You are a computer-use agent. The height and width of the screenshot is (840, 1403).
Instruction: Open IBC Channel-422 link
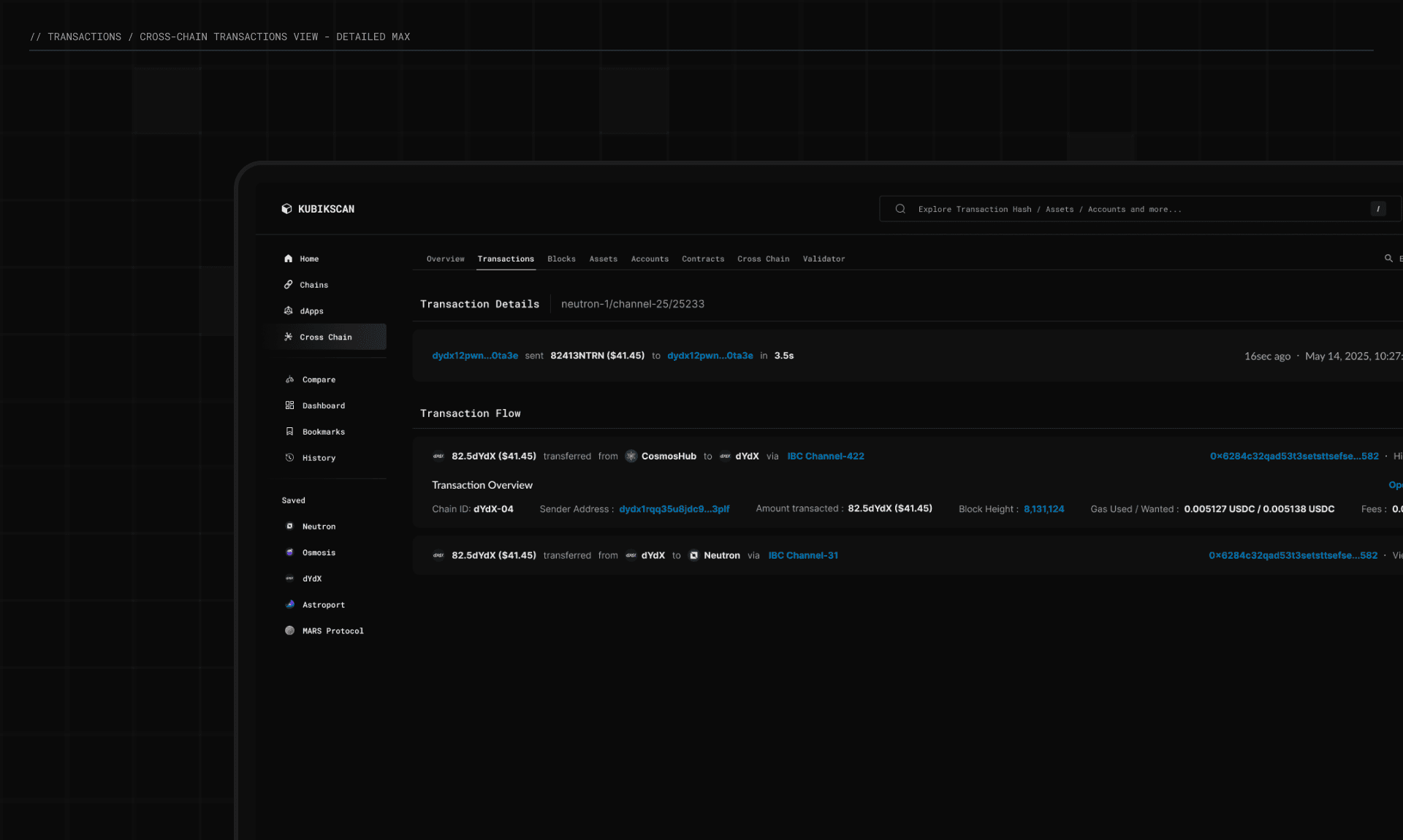click(825, 457)
